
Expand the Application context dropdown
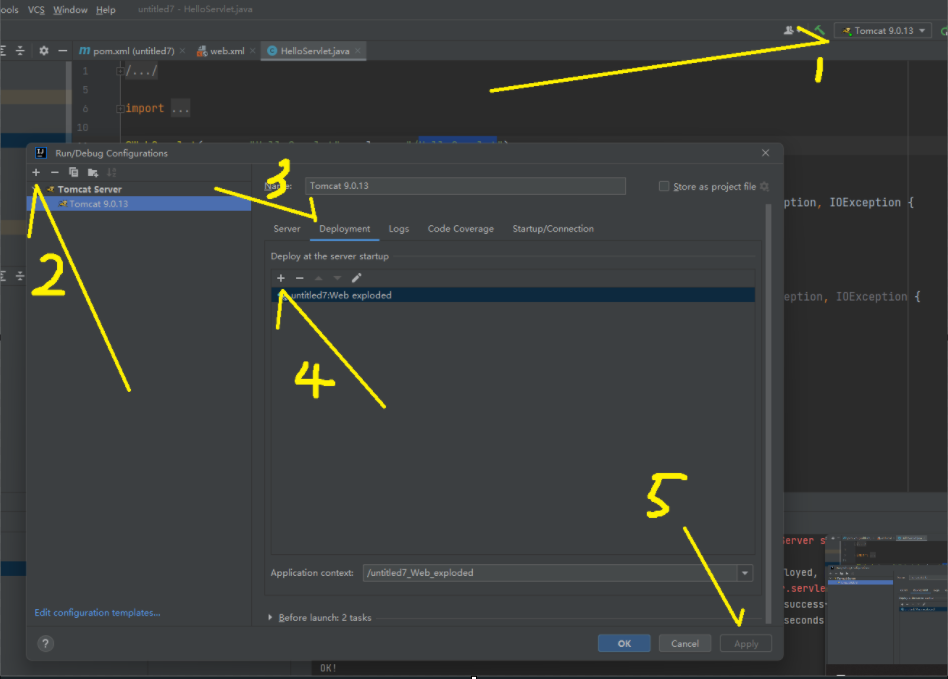745,573
